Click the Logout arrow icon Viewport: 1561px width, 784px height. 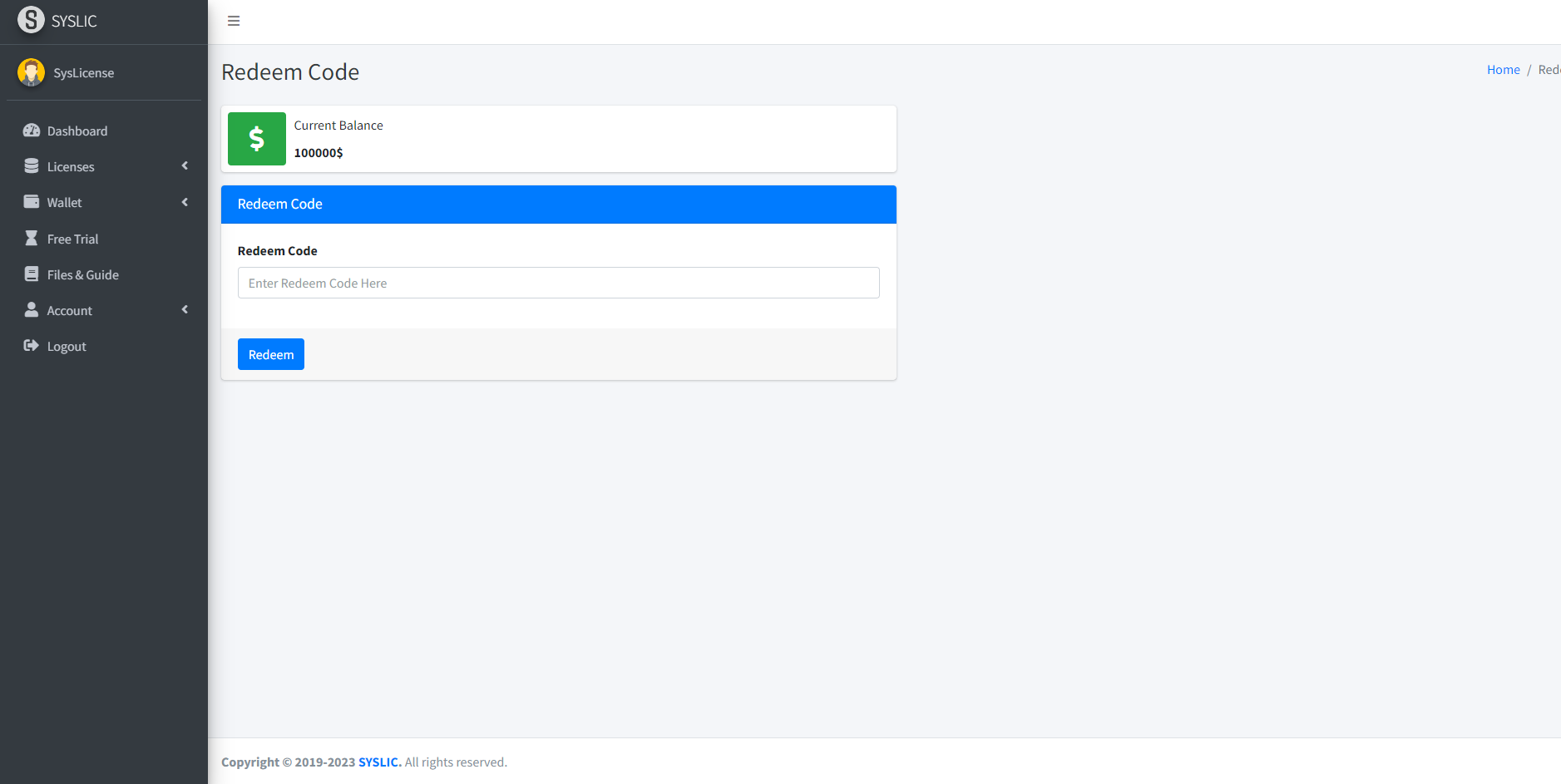tap(32, 346)
